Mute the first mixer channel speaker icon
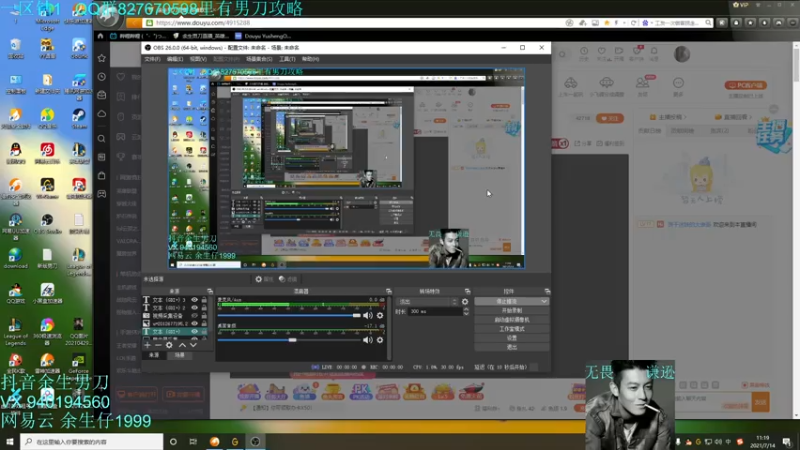The image size is (800, 450). 368,315
